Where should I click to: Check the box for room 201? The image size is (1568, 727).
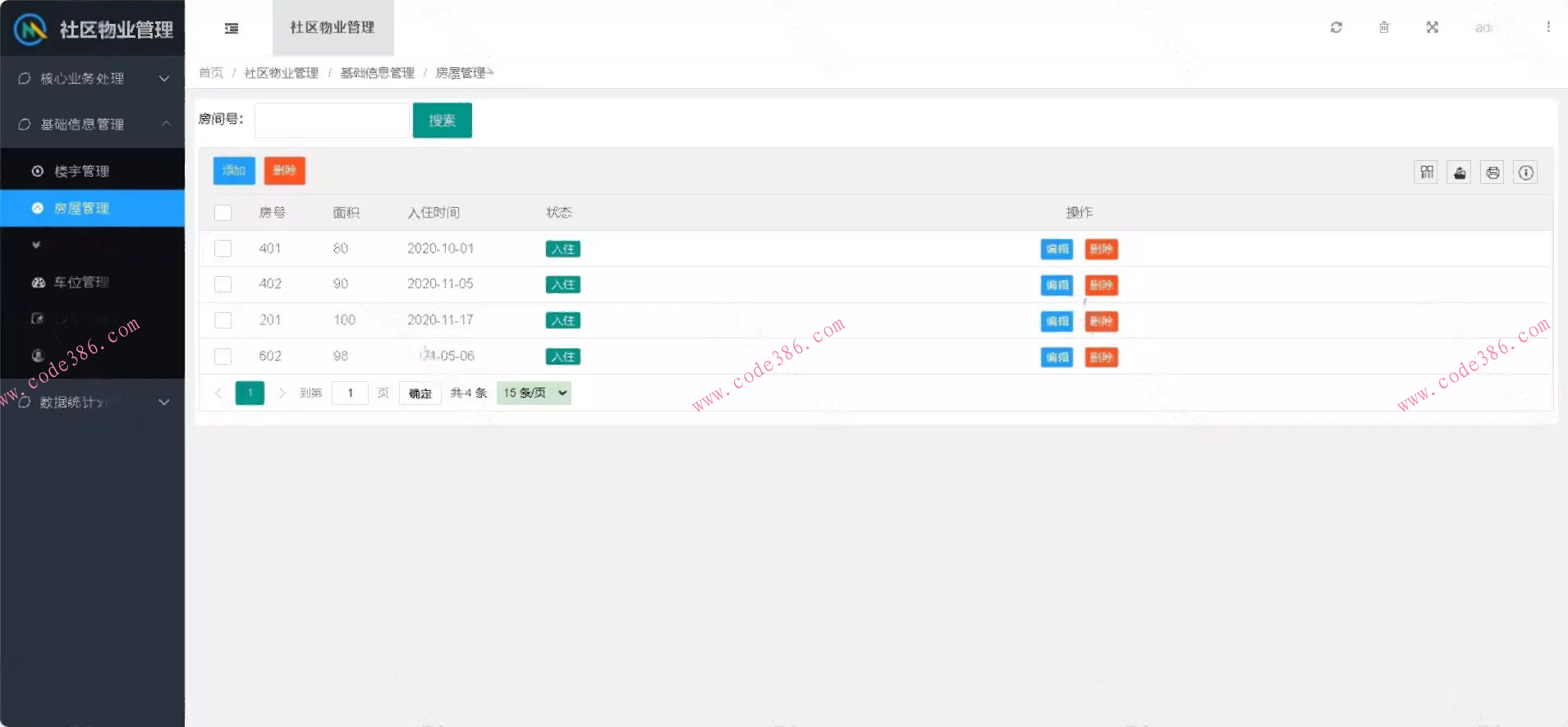222,320
